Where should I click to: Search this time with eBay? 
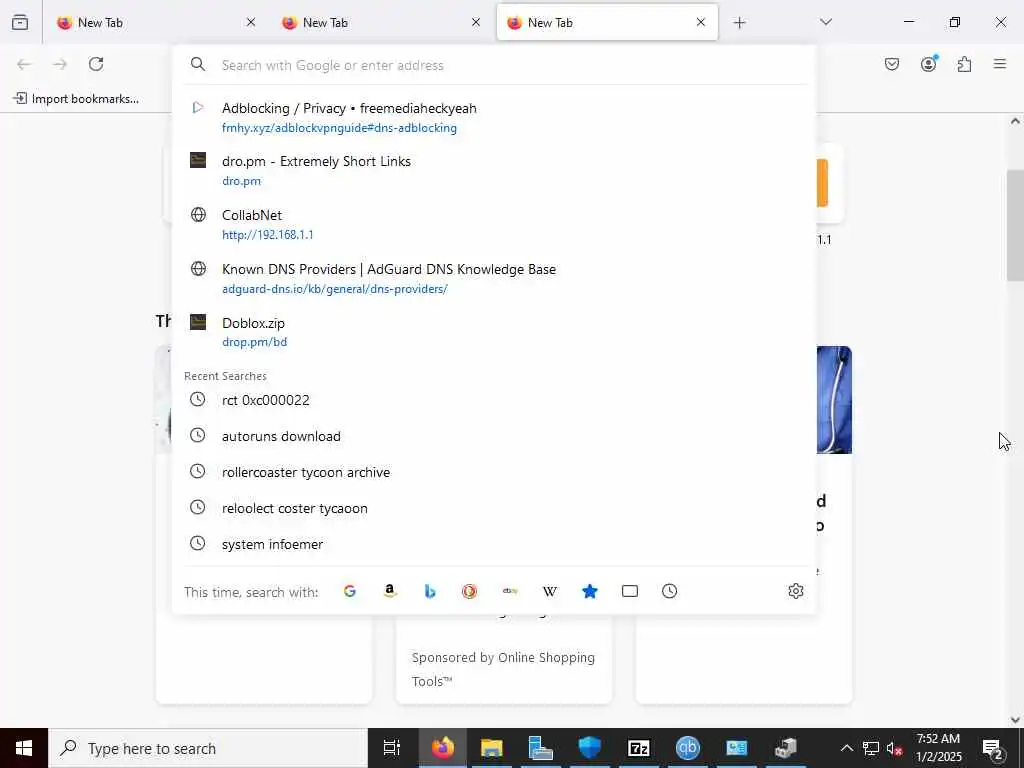coord(510,591)
